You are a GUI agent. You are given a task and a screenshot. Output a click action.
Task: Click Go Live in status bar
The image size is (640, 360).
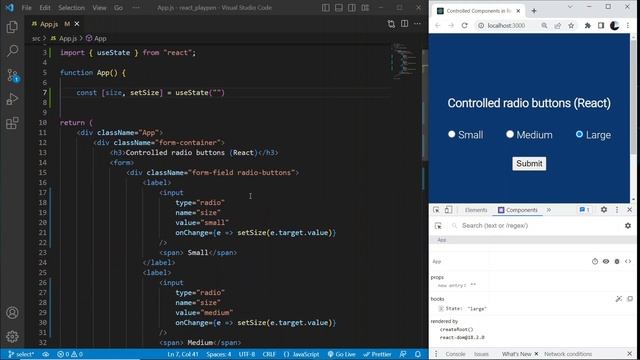pos(341,354)
